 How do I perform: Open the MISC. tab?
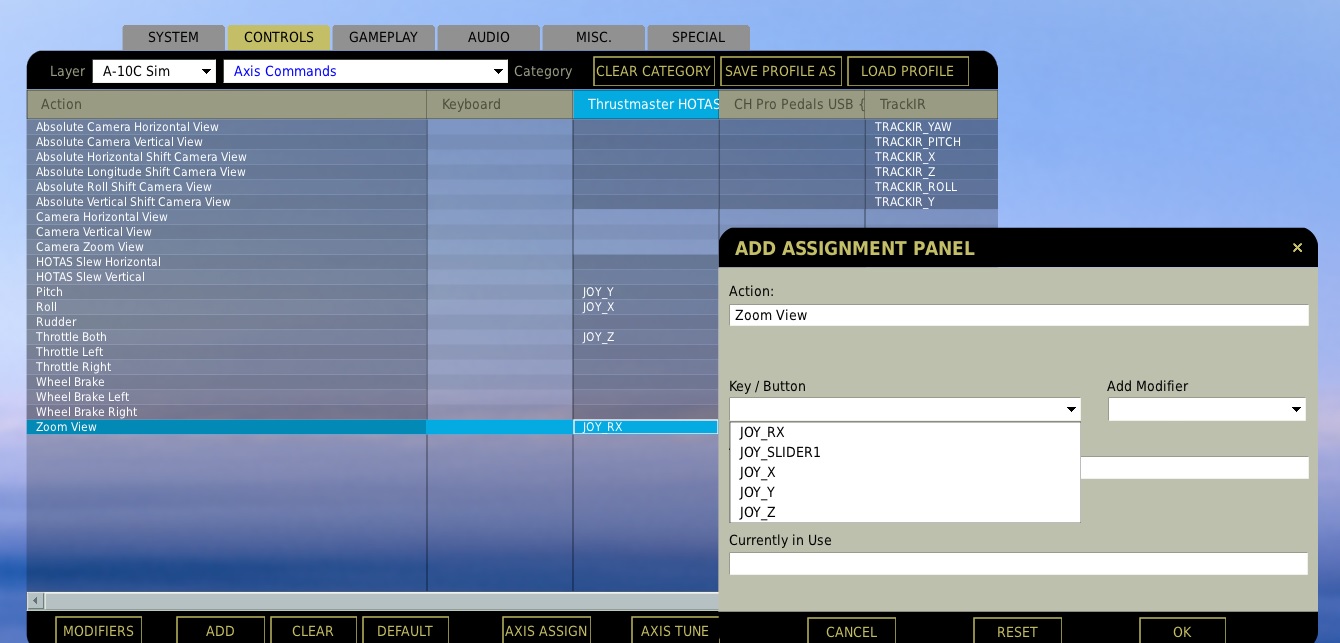(x=593, y=37)
